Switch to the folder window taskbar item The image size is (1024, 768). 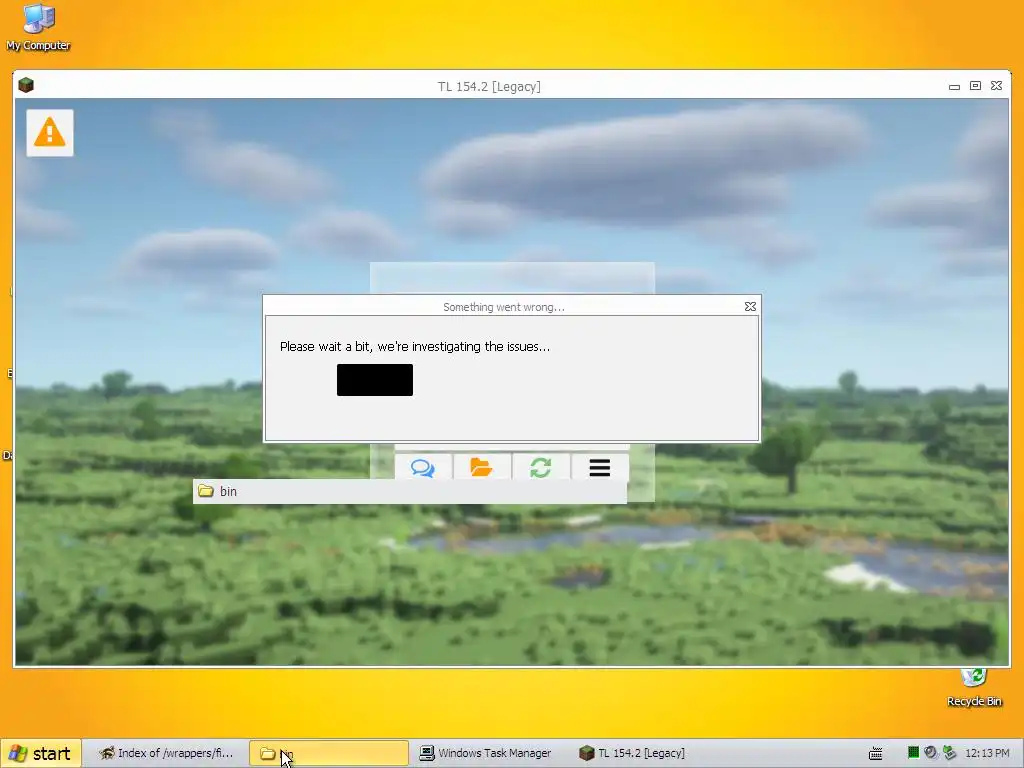tap(328, 754)
